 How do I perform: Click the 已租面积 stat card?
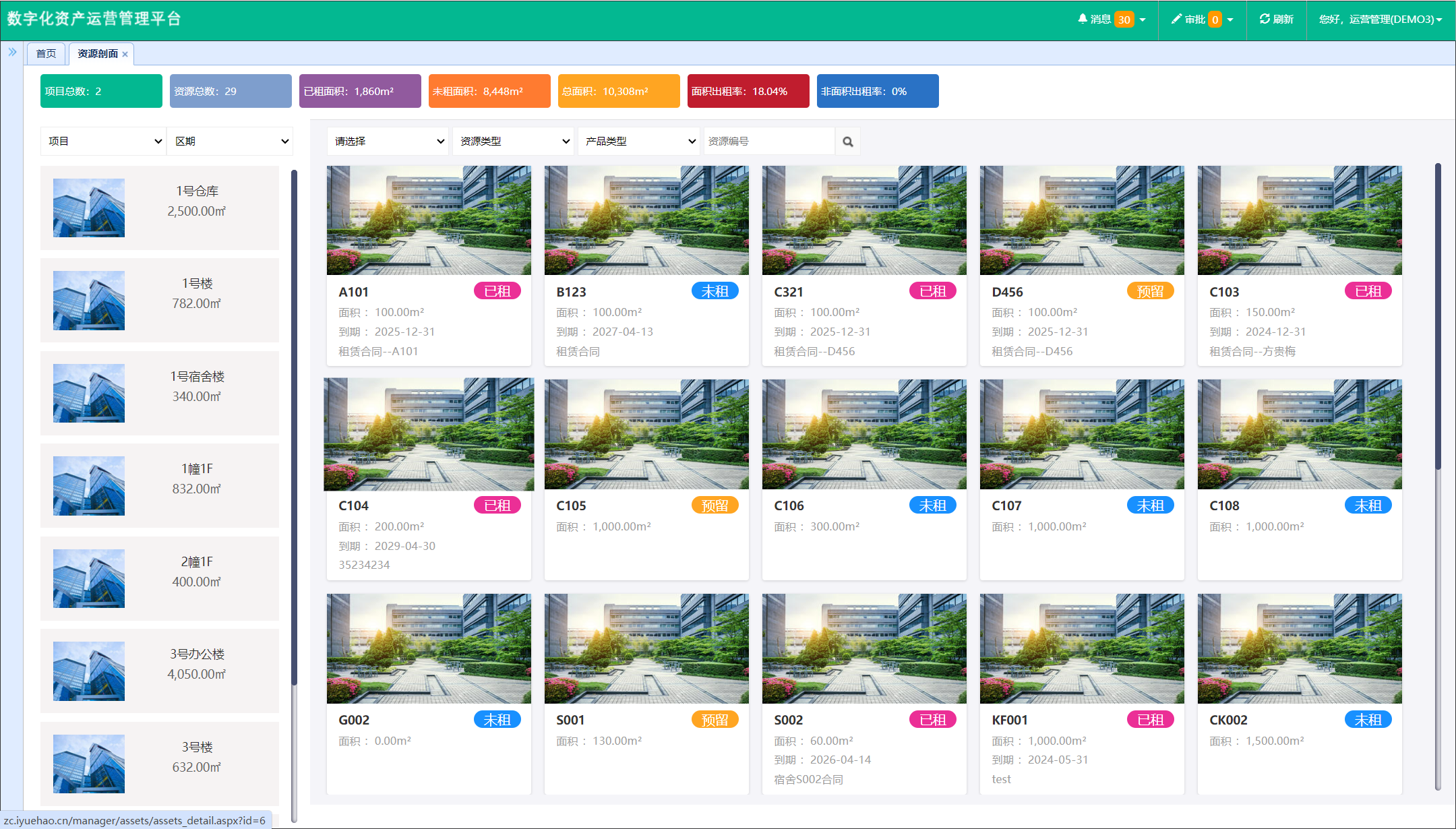[x=360, y=91]
